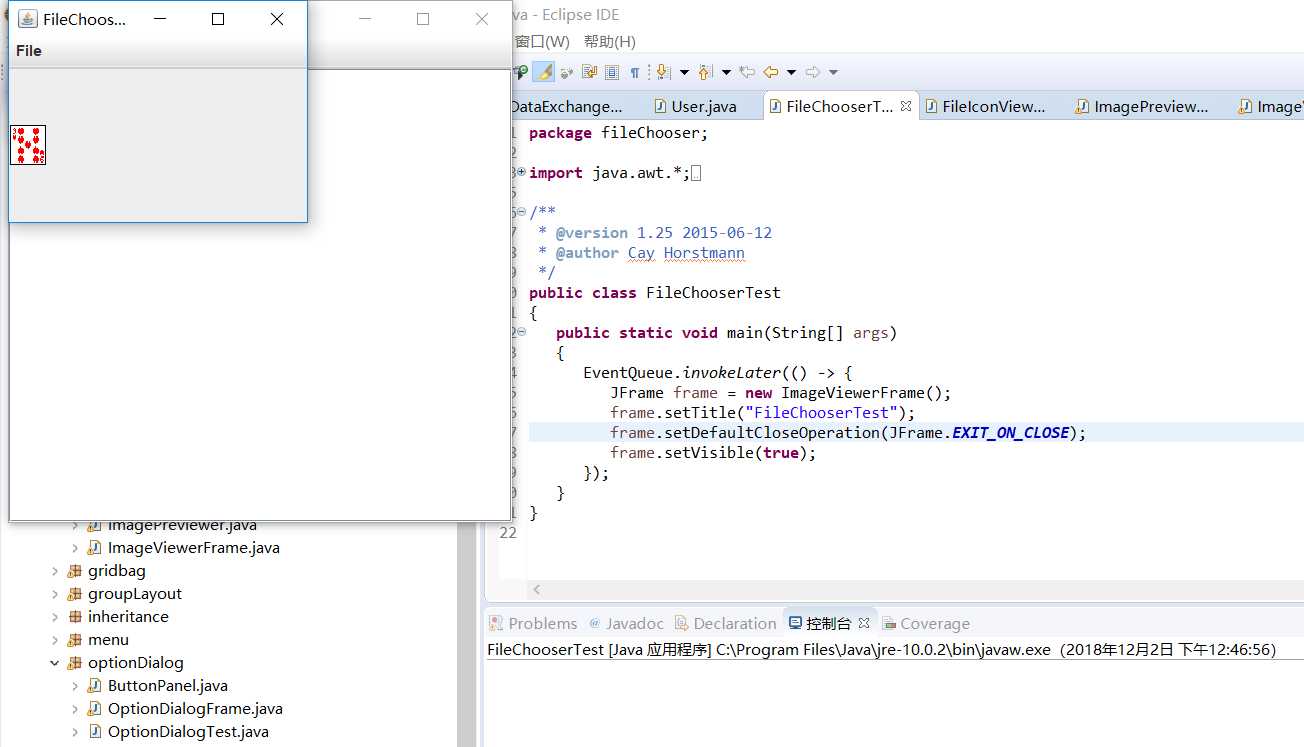Close the 控制台 console tab
Screen dimensions: 1304x747
[864, 623]
